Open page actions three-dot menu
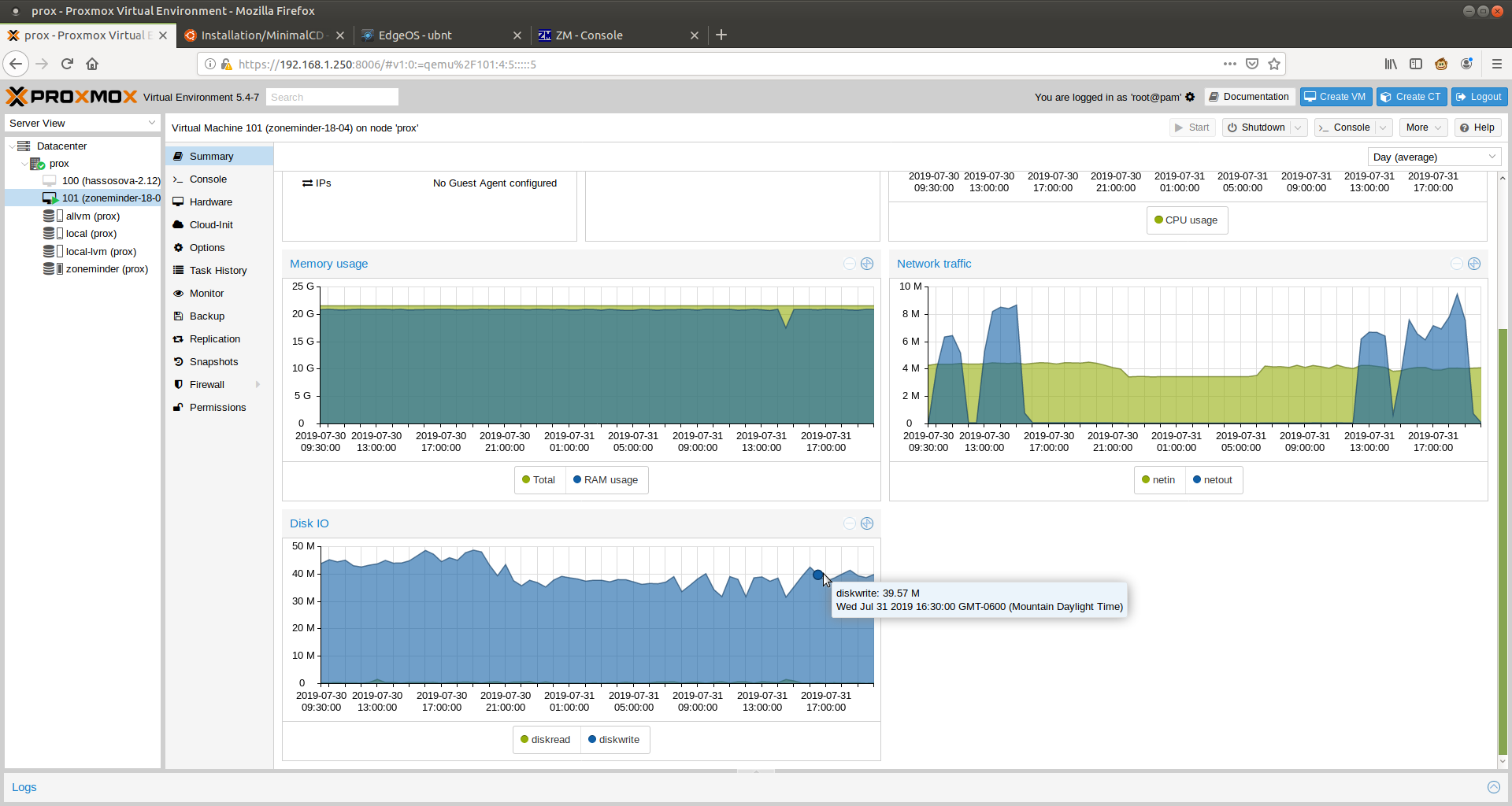Image resolution: width=1512 pixels, height=806 pixels. point(1229,64)
